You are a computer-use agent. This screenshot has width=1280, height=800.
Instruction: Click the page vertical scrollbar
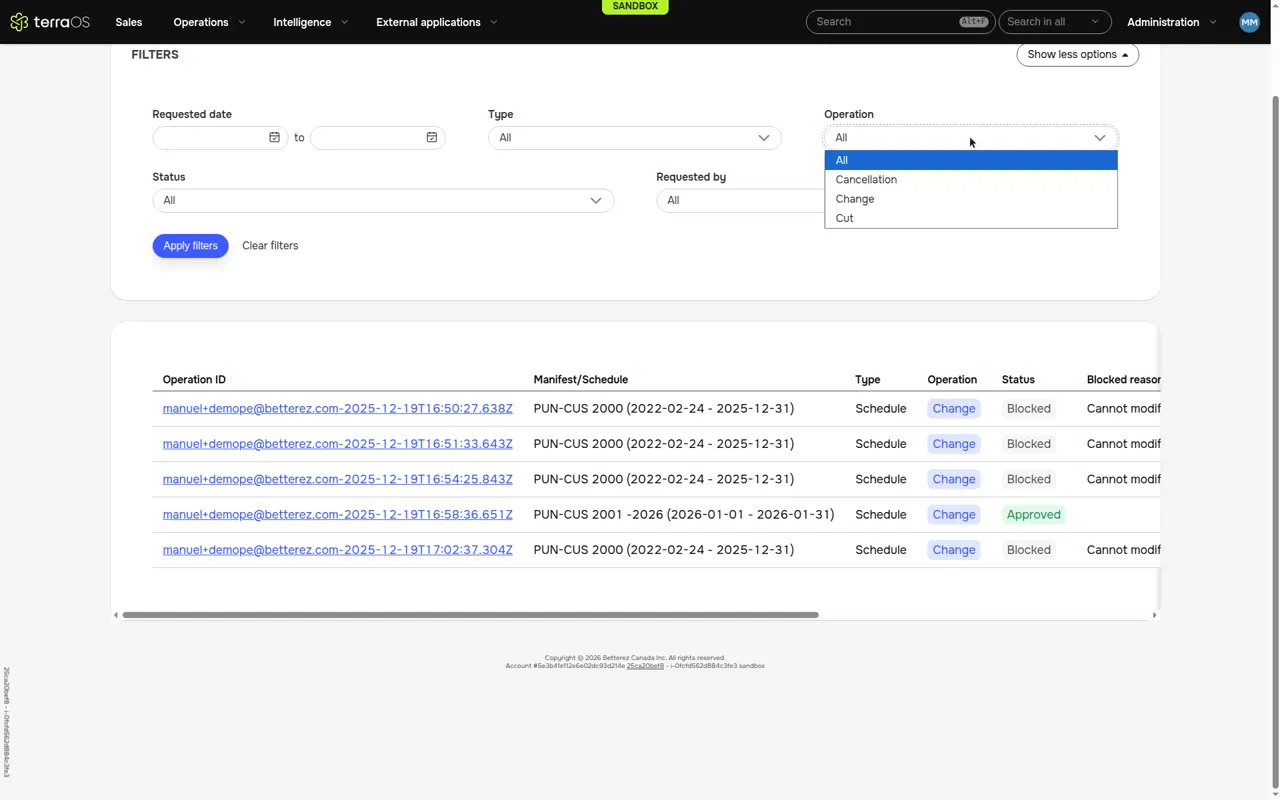[1275, 441]
